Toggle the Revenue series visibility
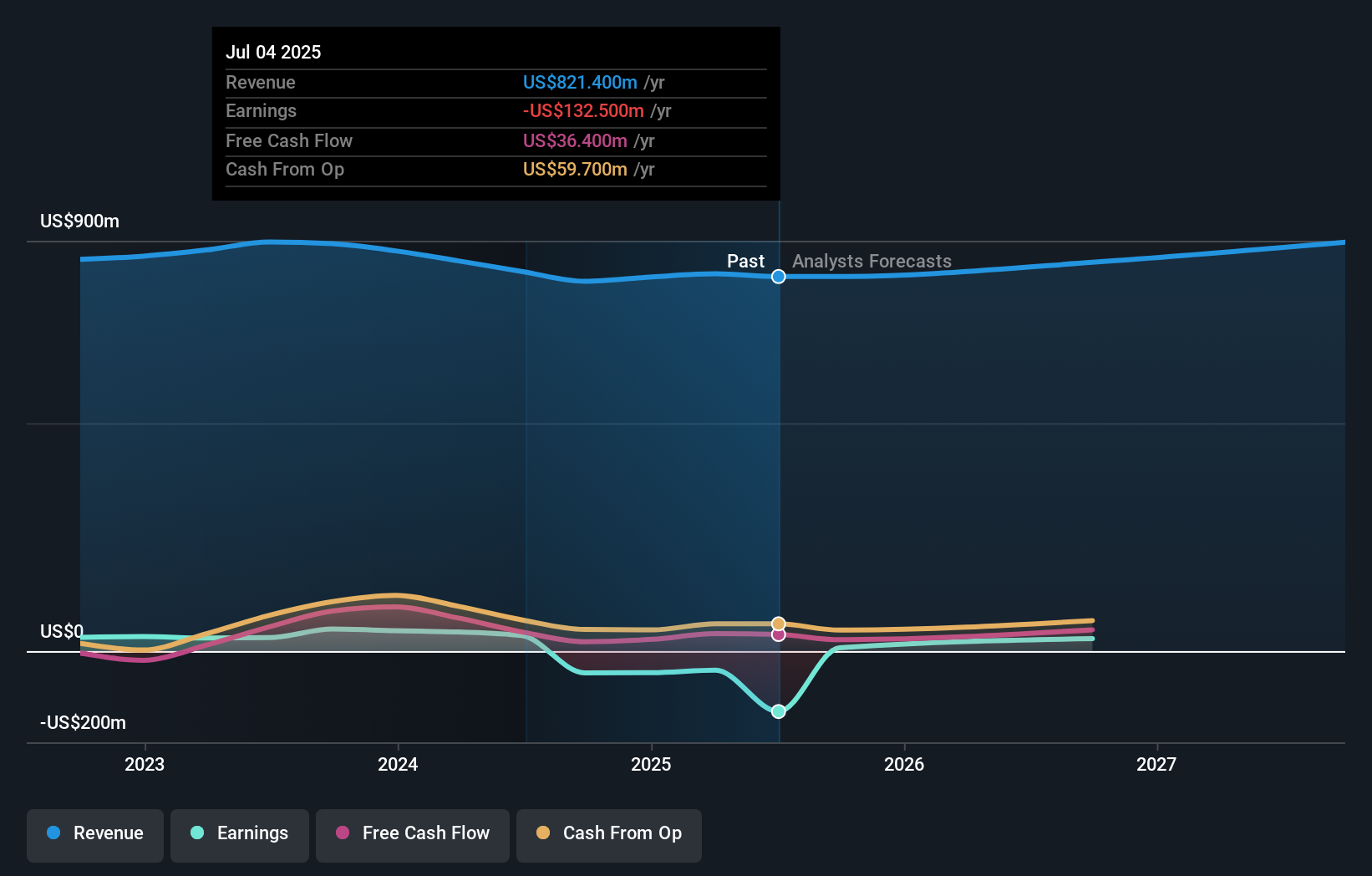The height and width of the screenshot is (876, 1372). (x=94, y=833)
